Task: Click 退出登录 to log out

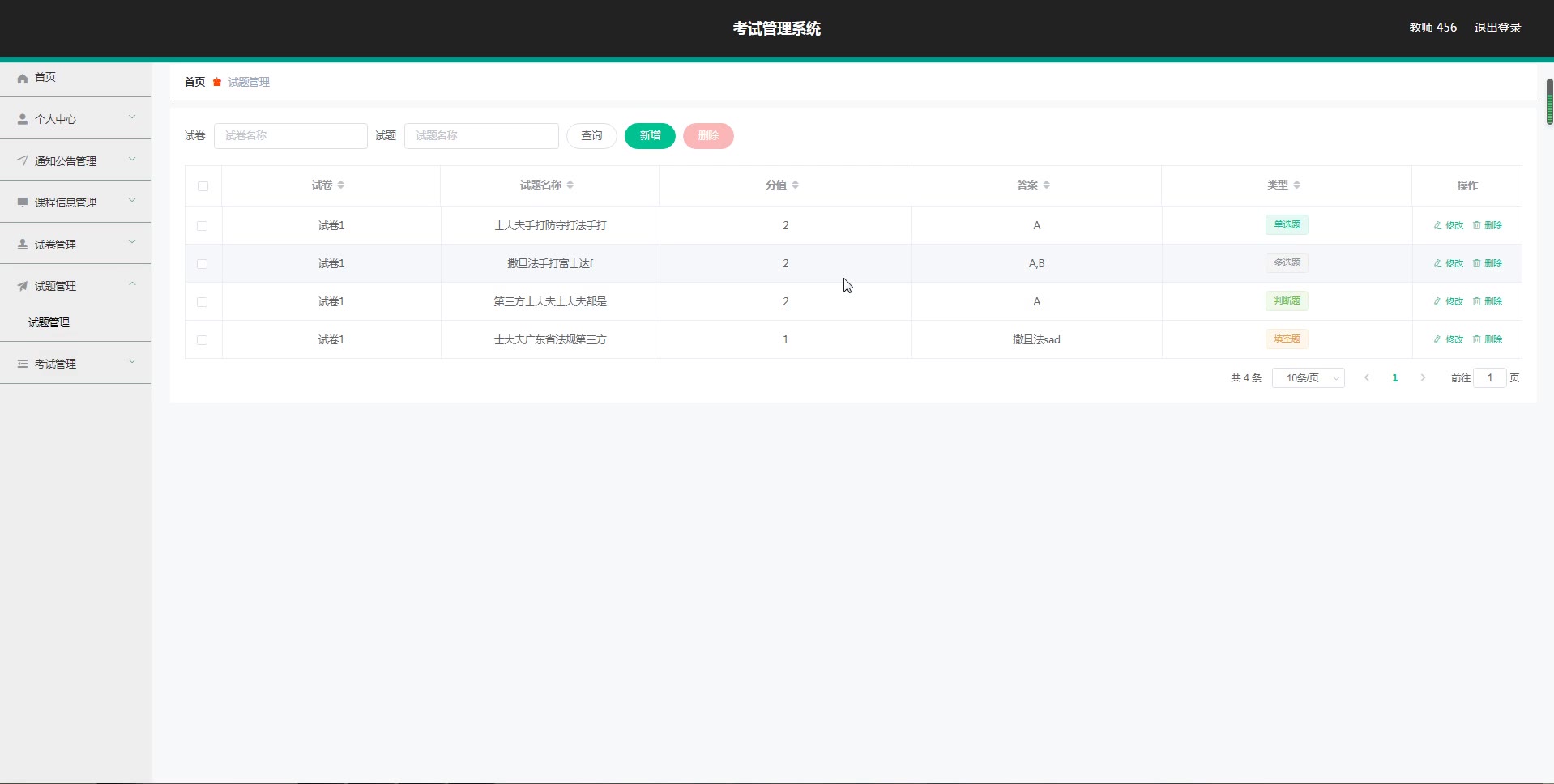Action: coord(1497,28)
